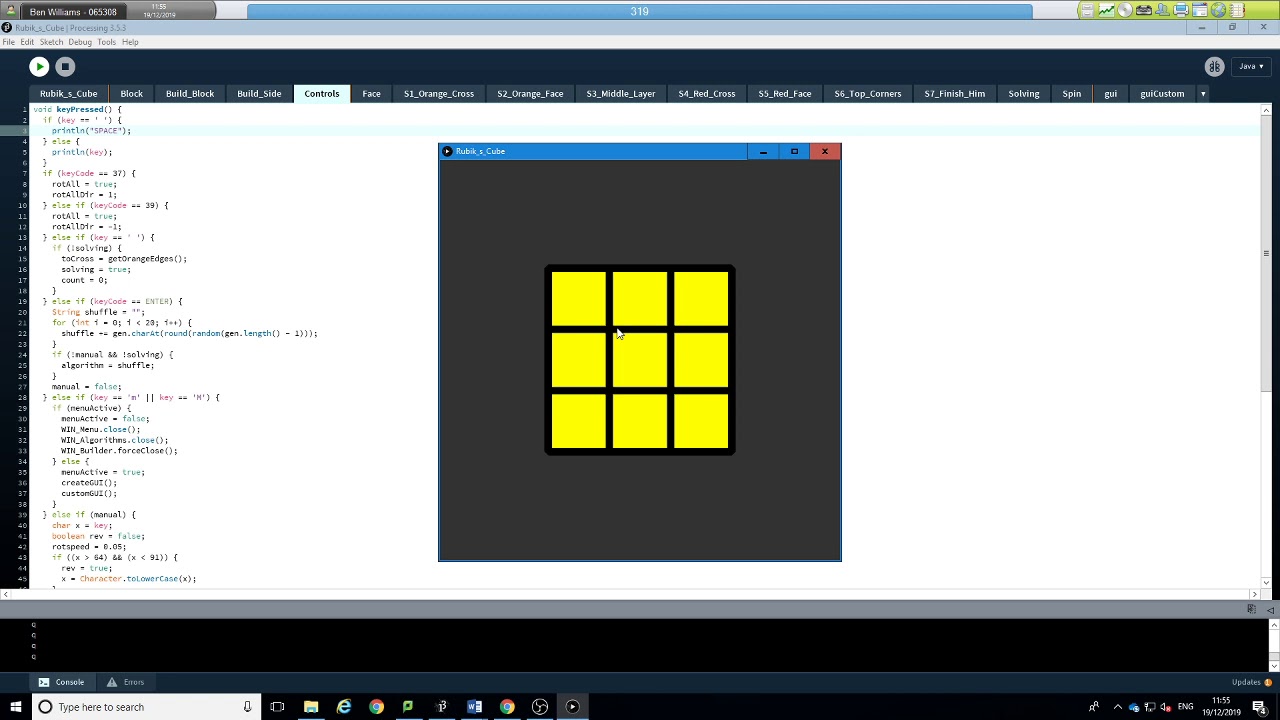The height and width of the screenshot is (720, 1280).
Task: Open the Build_Block tab
Action: point(190,94)
